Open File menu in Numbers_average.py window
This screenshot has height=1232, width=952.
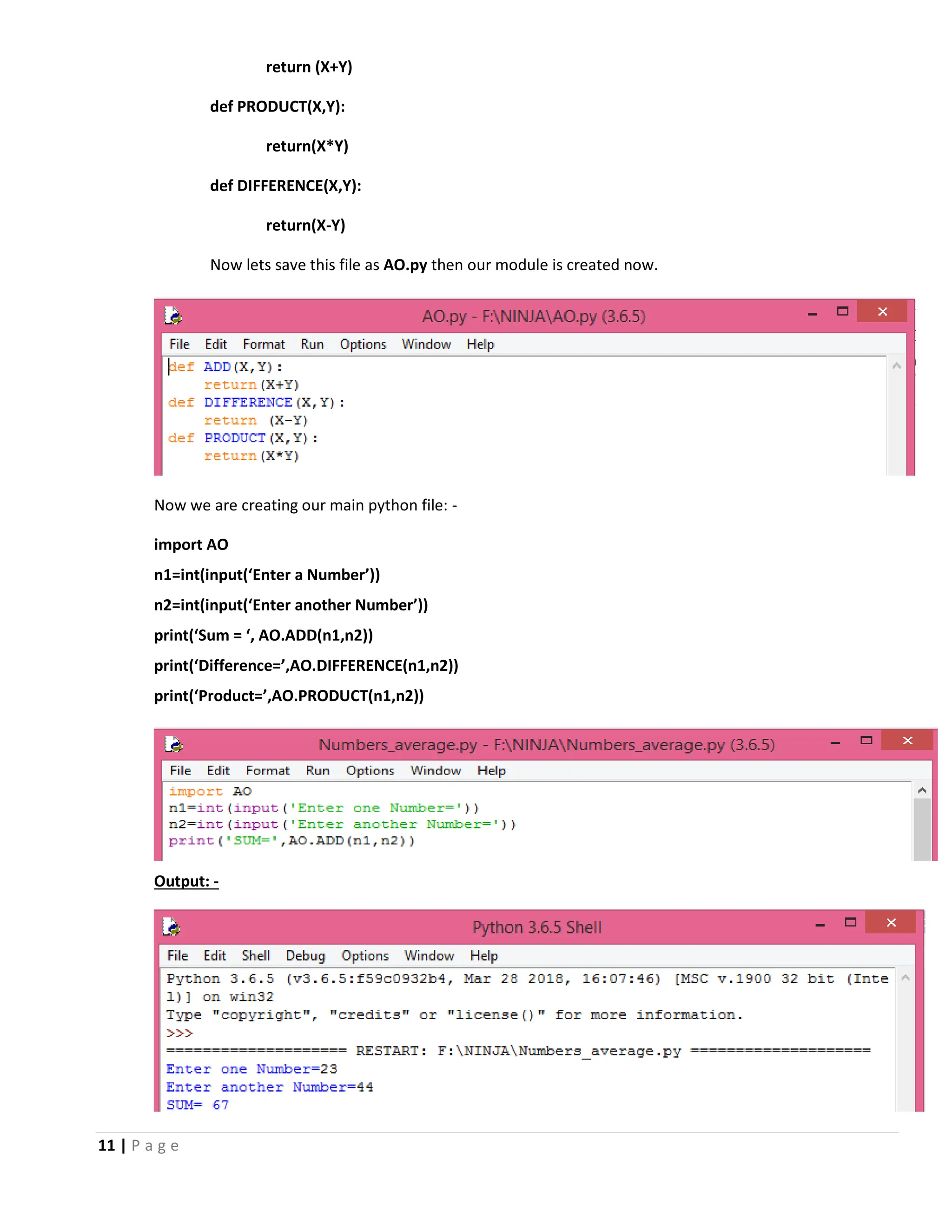[x=180, y=770]
